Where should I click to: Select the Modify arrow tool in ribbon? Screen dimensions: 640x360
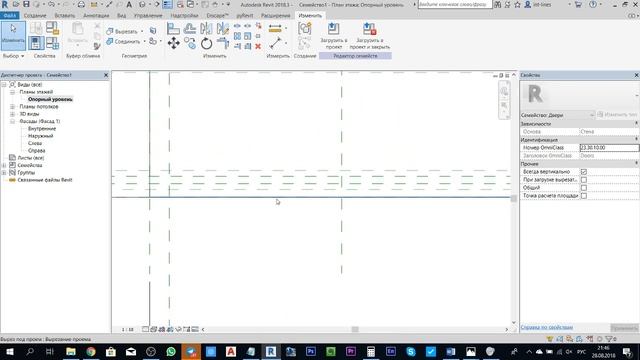pos(13,36)
